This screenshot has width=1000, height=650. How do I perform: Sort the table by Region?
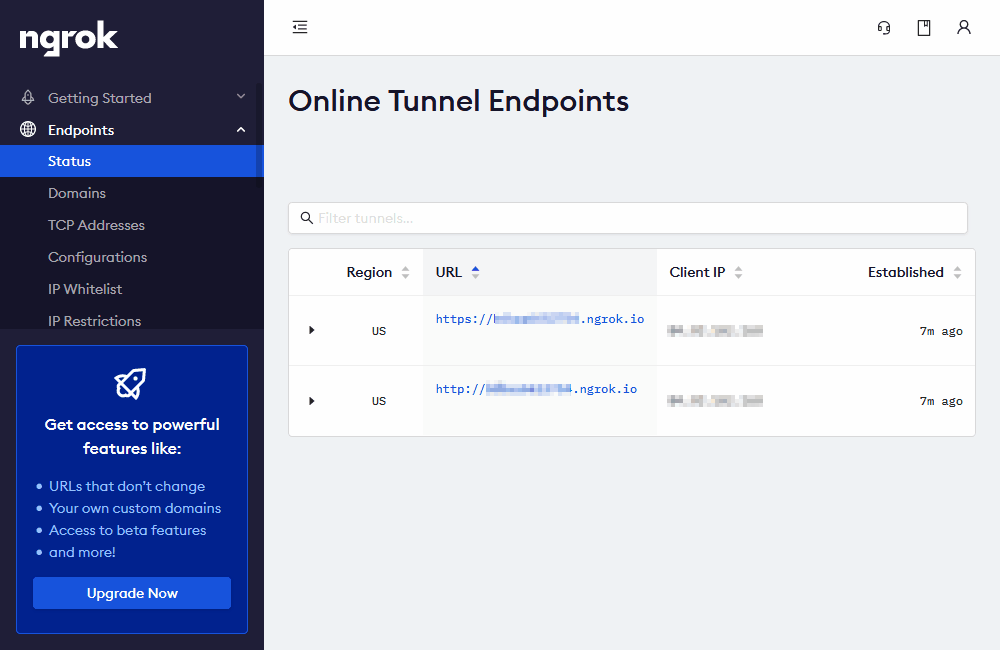point(378,272)
